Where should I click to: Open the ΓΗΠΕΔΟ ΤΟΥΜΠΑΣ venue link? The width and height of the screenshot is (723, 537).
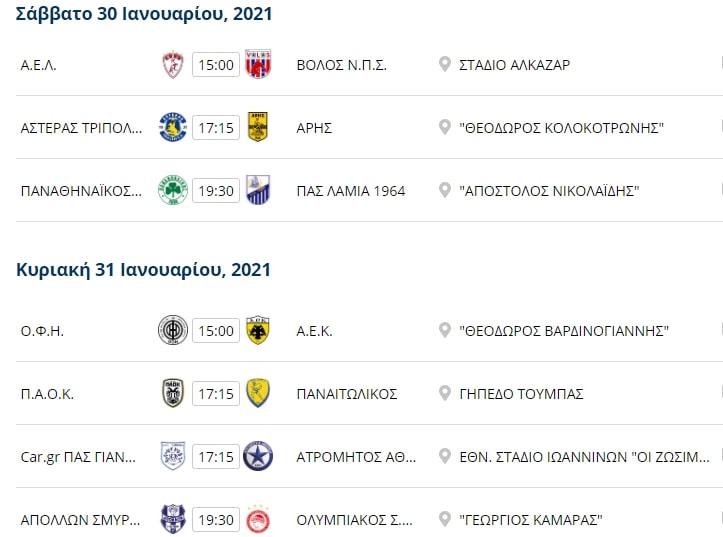point(522,394)
